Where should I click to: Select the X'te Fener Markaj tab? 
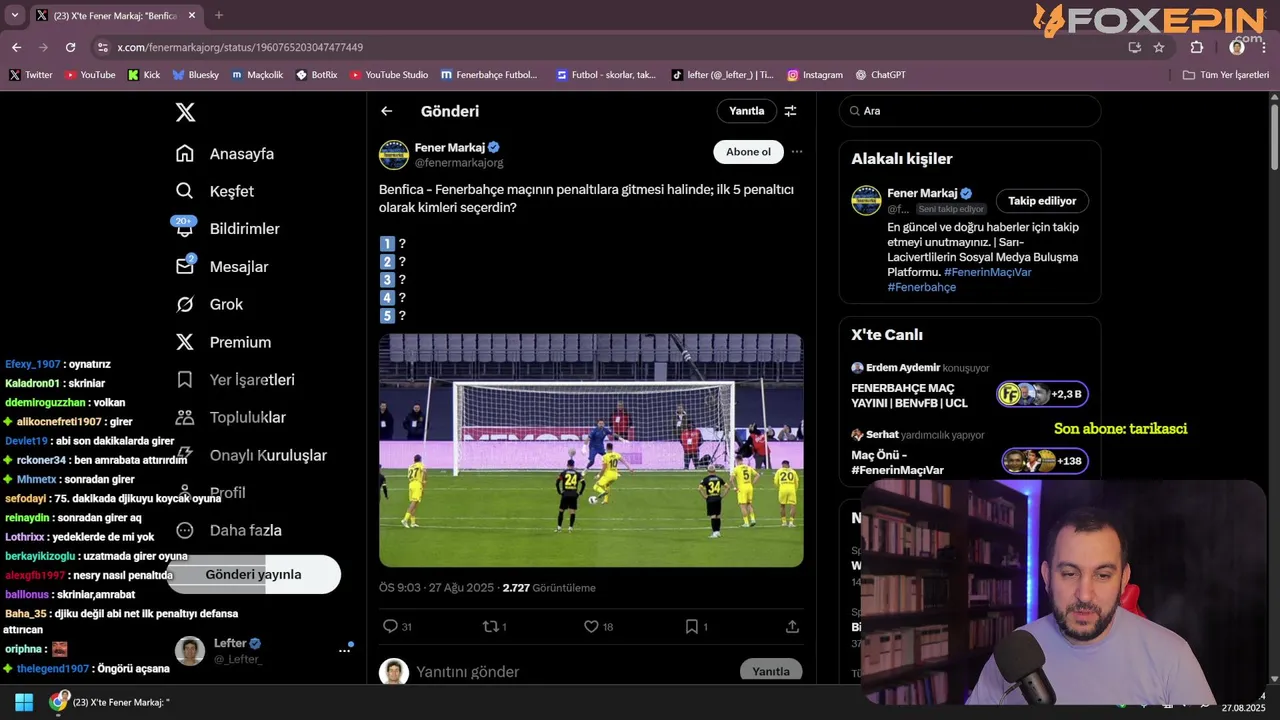coord(114,16)
